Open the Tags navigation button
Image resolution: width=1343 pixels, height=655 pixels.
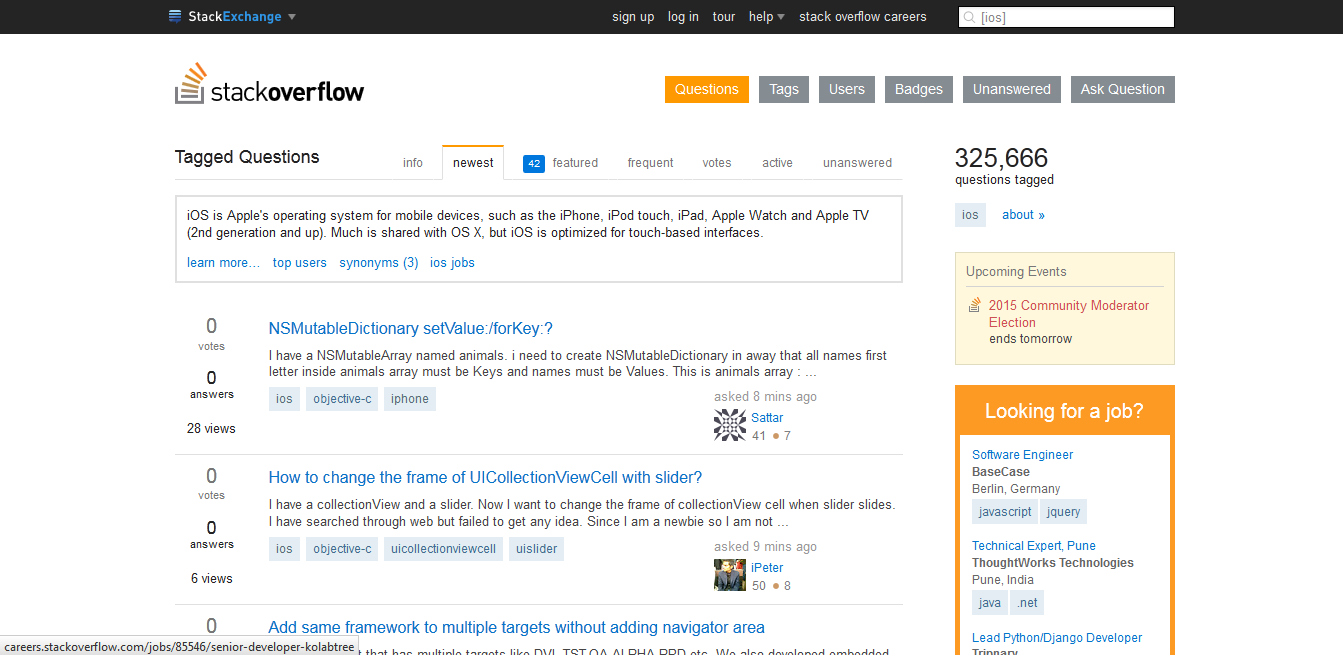pyautogui.click(x=784, y=89)
